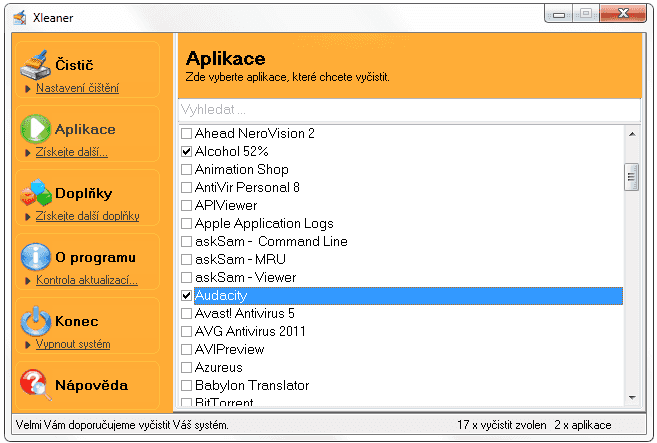Click the '2 x aplikace' status text
Viewport: 657px width, 443px height.
tap(583, 425)
